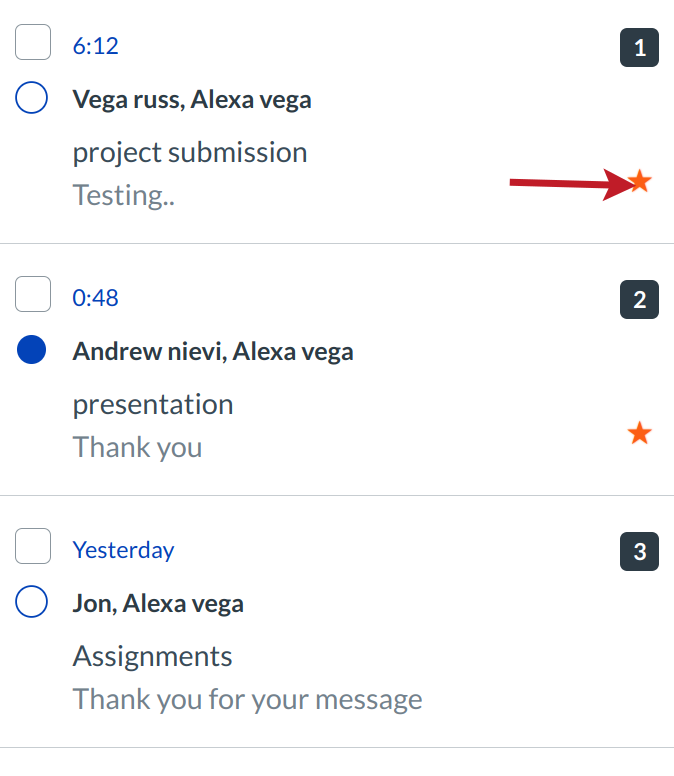Mark Jon conversation as unread
The height and width of the screenshot is (776, 674).
point(32,603)
